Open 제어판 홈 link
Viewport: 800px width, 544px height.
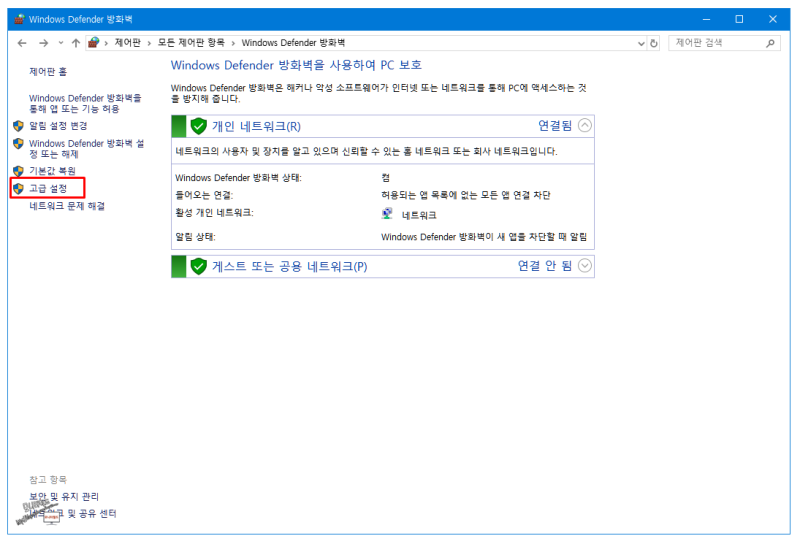[x=48, y=71]
